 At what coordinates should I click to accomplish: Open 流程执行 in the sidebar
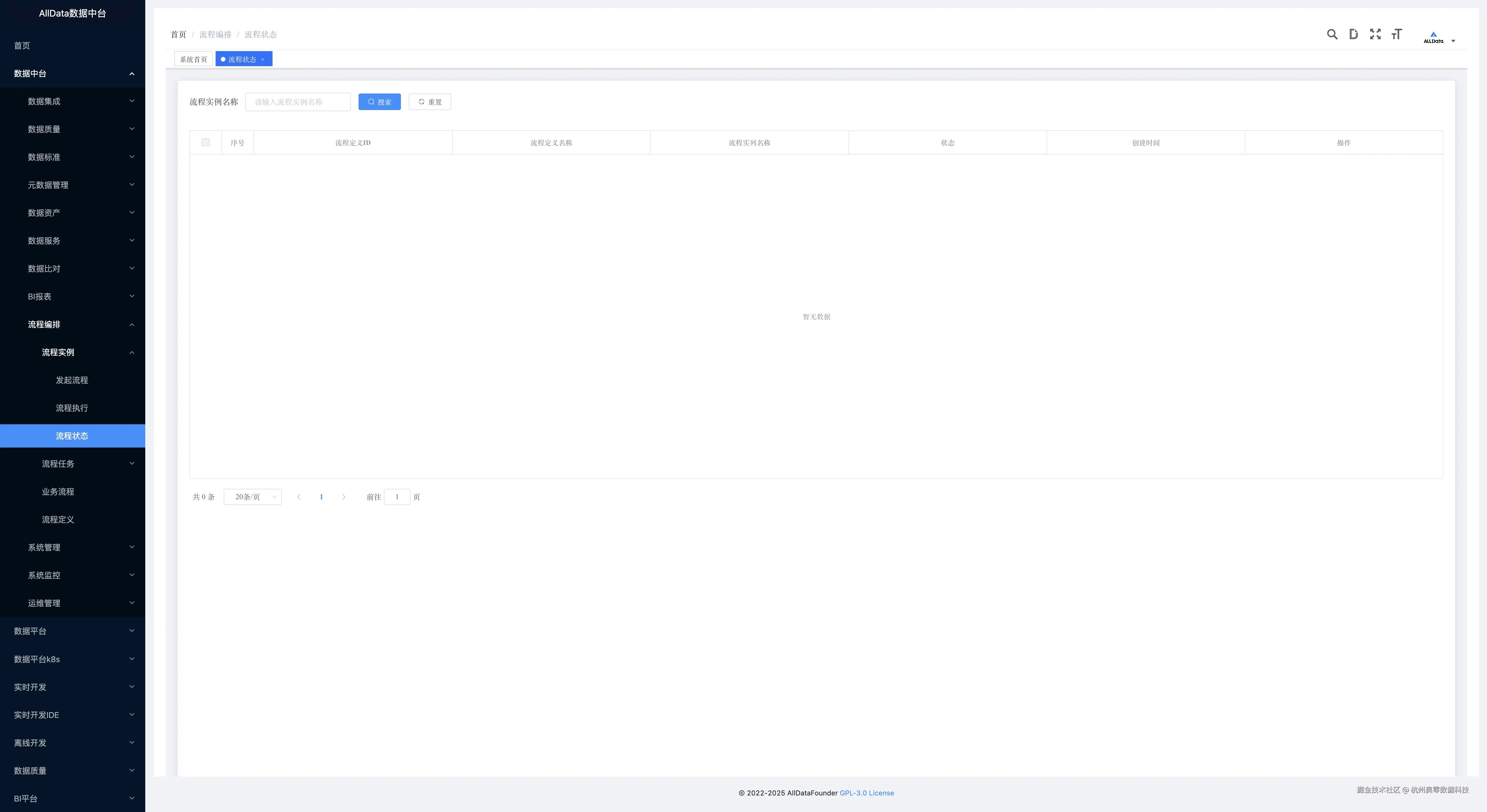(x=71, y=408)
